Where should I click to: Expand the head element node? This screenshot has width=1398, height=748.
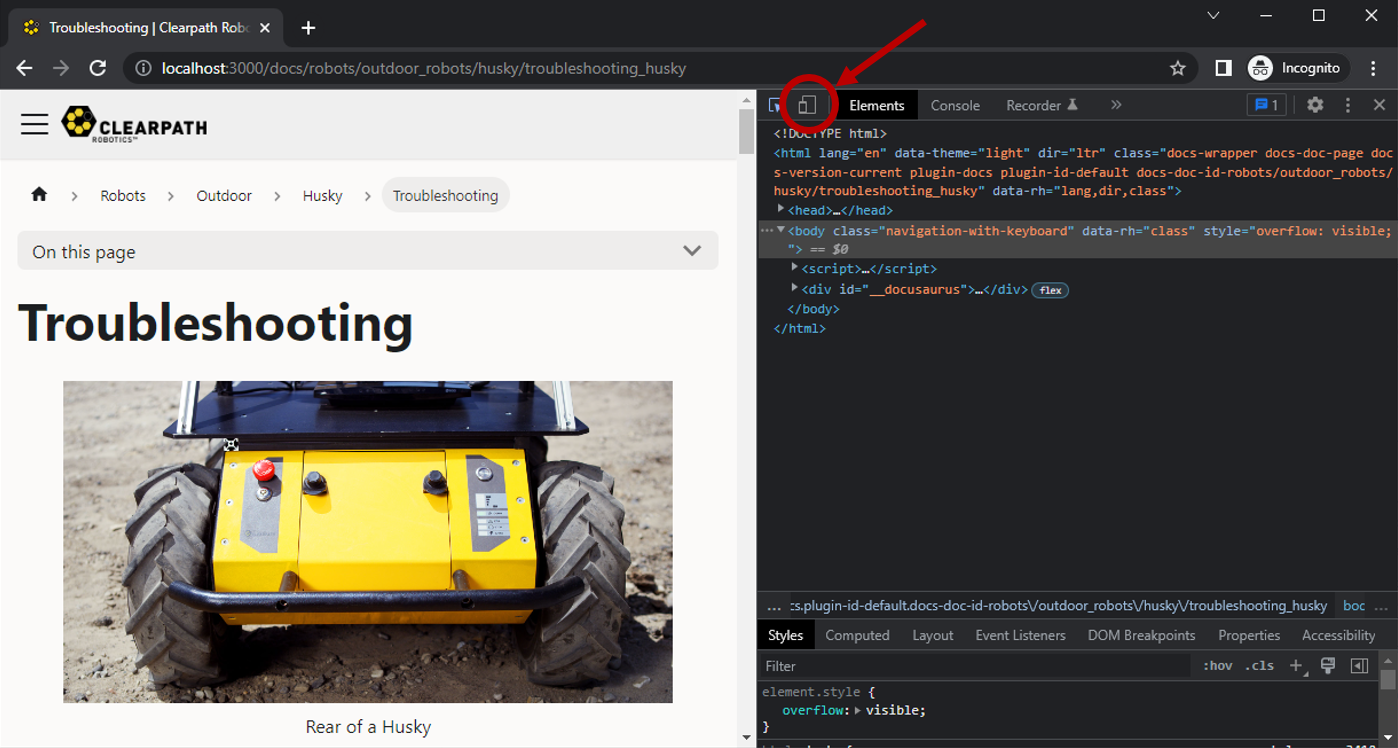click(x=781, y=209)
